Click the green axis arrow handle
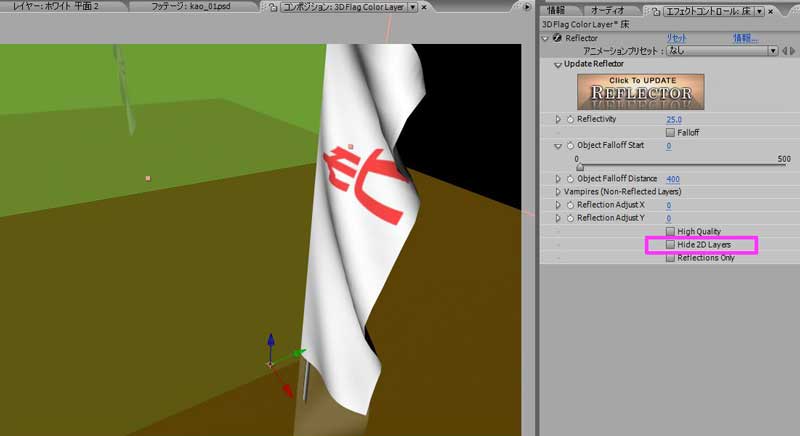 (x=298, y=353)
